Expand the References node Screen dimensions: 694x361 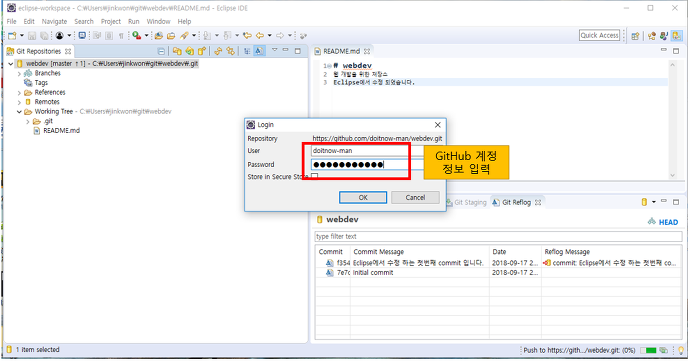[x=19, y=92]
